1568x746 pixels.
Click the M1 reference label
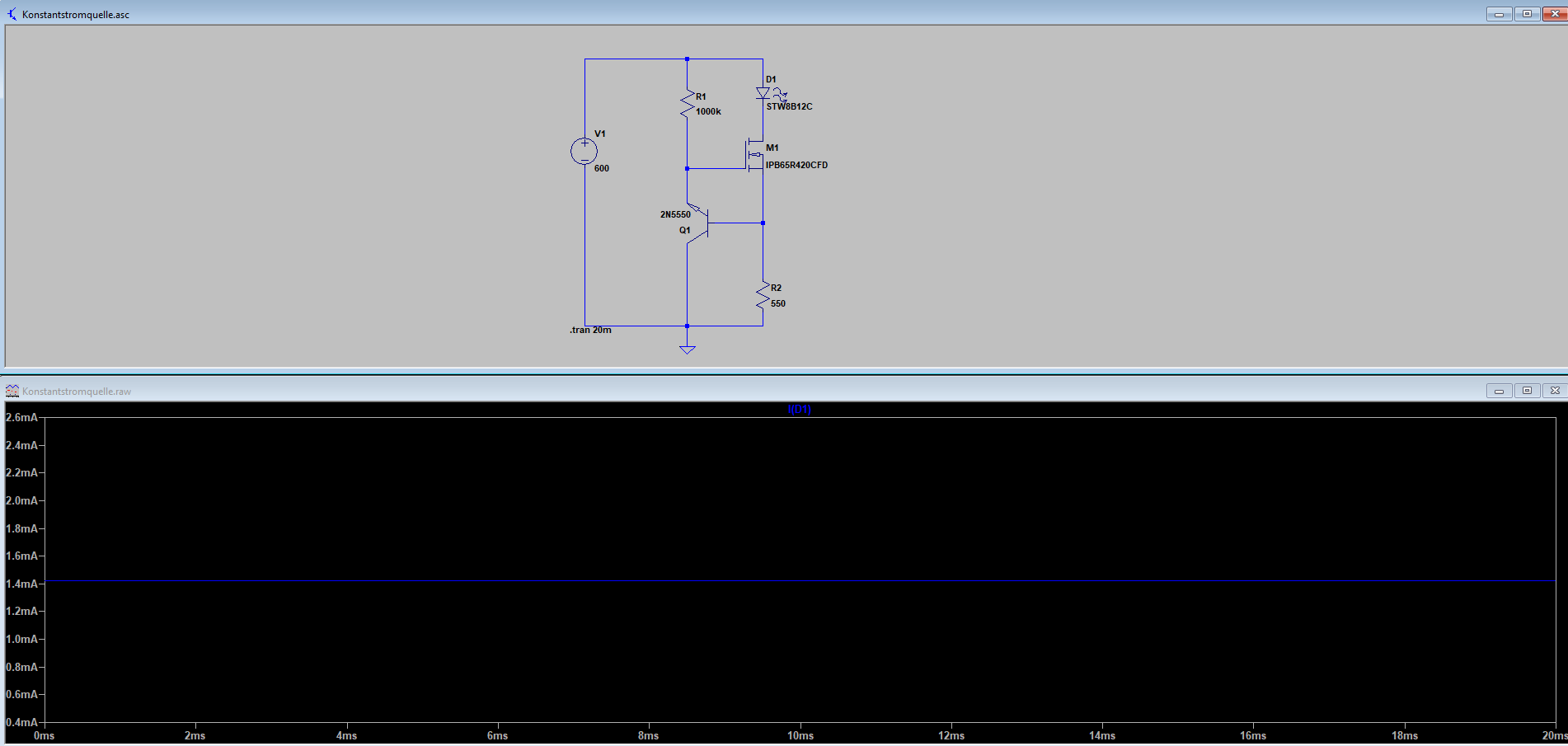click(772, 148)
